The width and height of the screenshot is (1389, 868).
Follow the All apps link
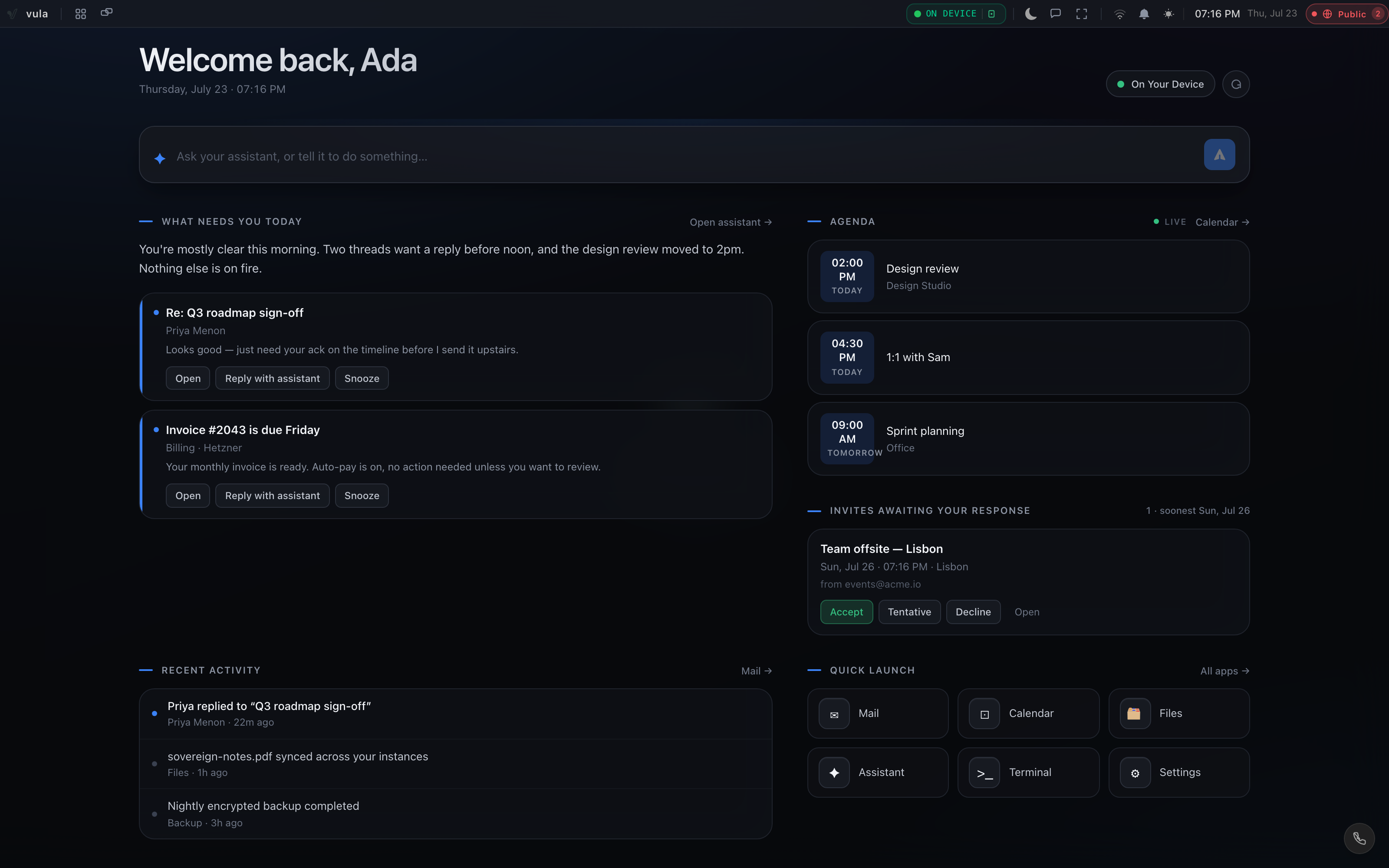coord(1224,671)
